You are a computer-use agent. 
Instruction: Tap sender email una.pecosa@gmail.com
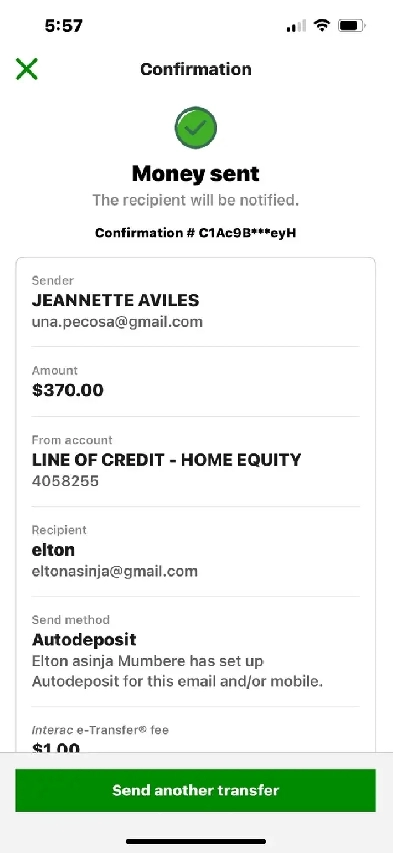(x=117, y=322)
